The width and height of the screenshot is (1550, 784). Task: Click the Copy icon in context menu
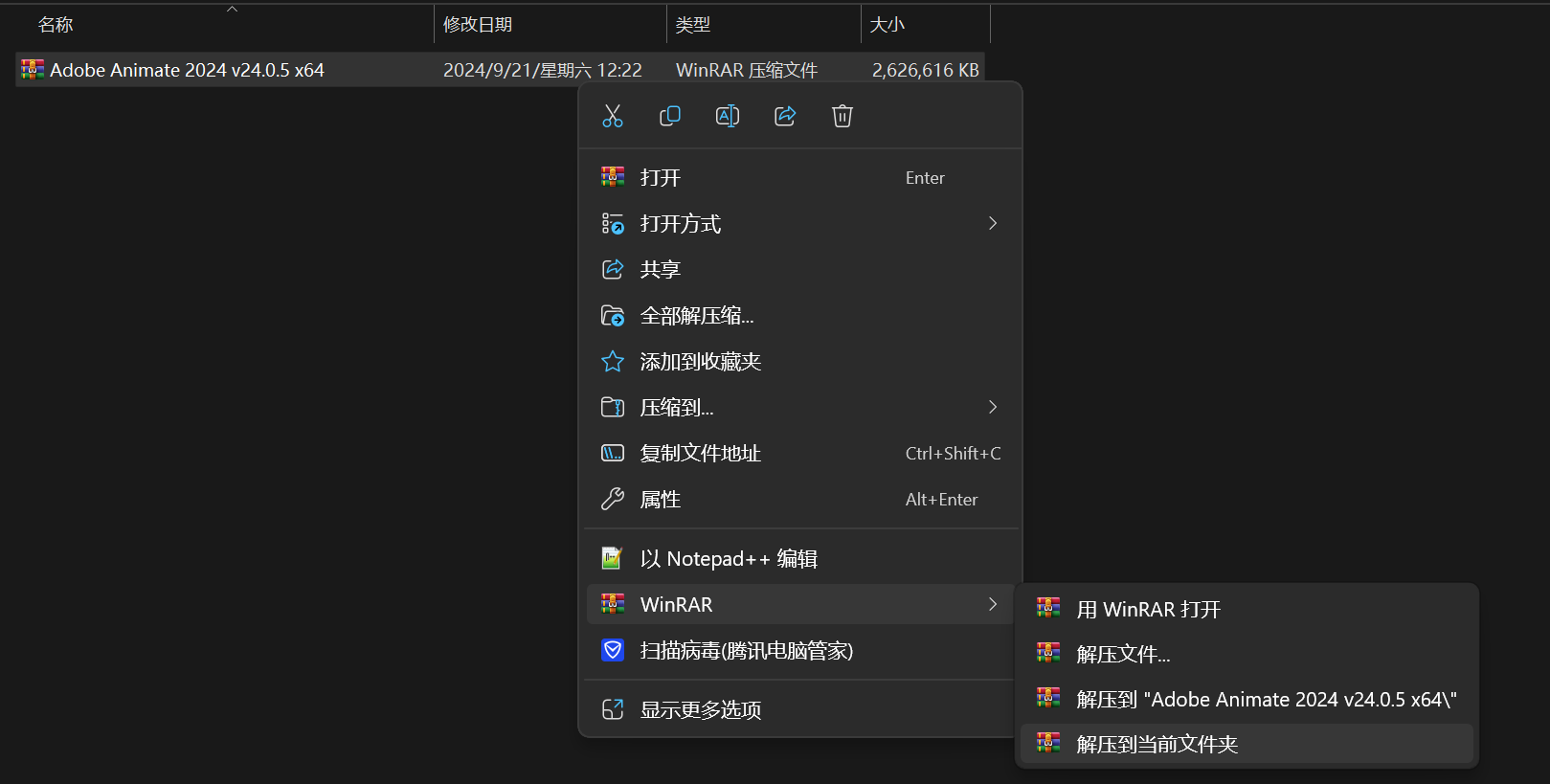click(670, 116)
